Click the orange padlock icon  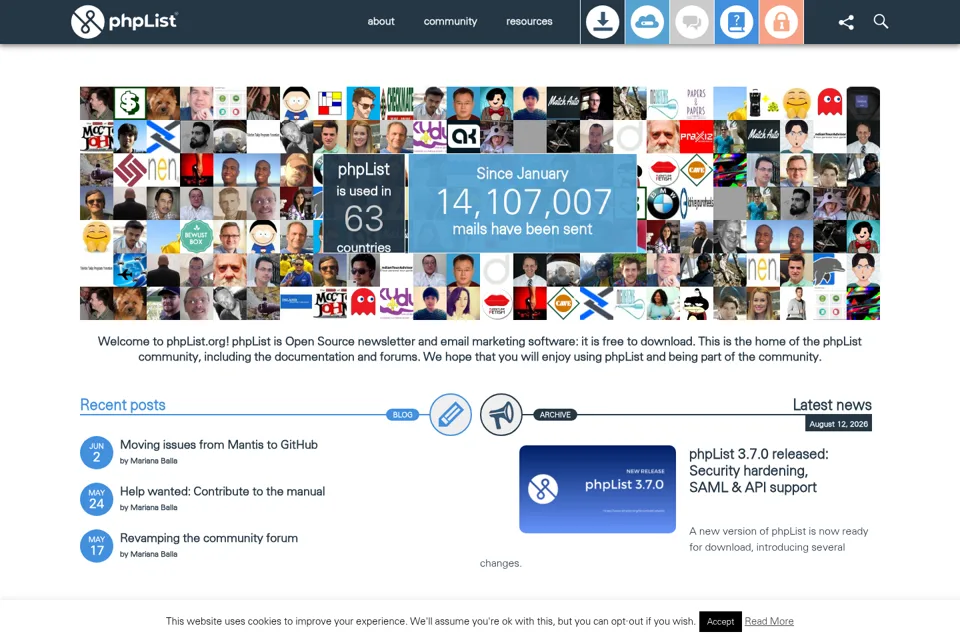click(781, 22)
